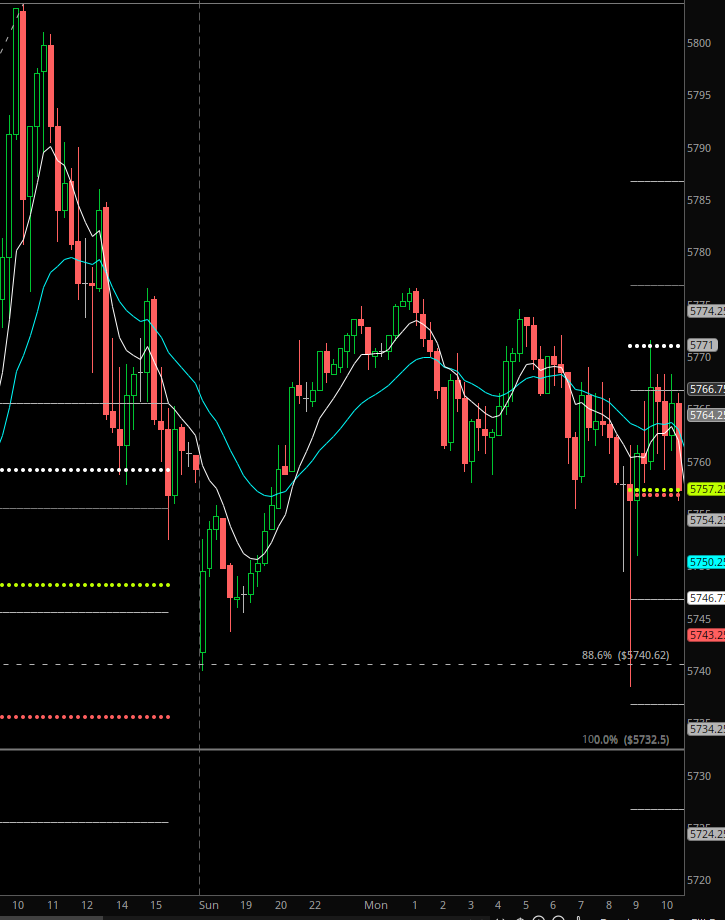This screenshot has height=920, width=725.
Task: Click the 5766.75 price label
Action: pos(706,389)
